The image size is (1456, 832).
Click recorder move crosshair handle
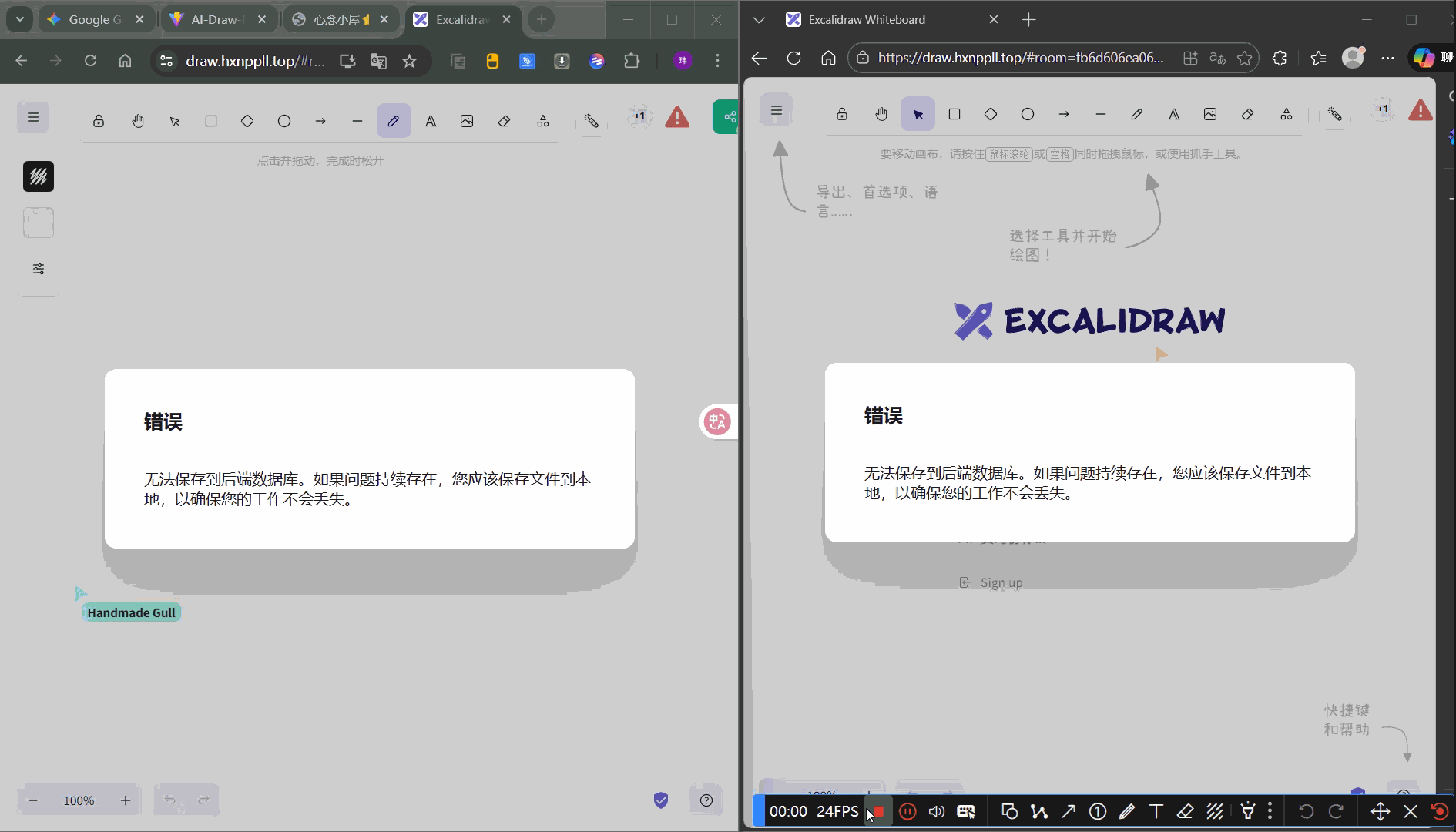click(1381, 811)
